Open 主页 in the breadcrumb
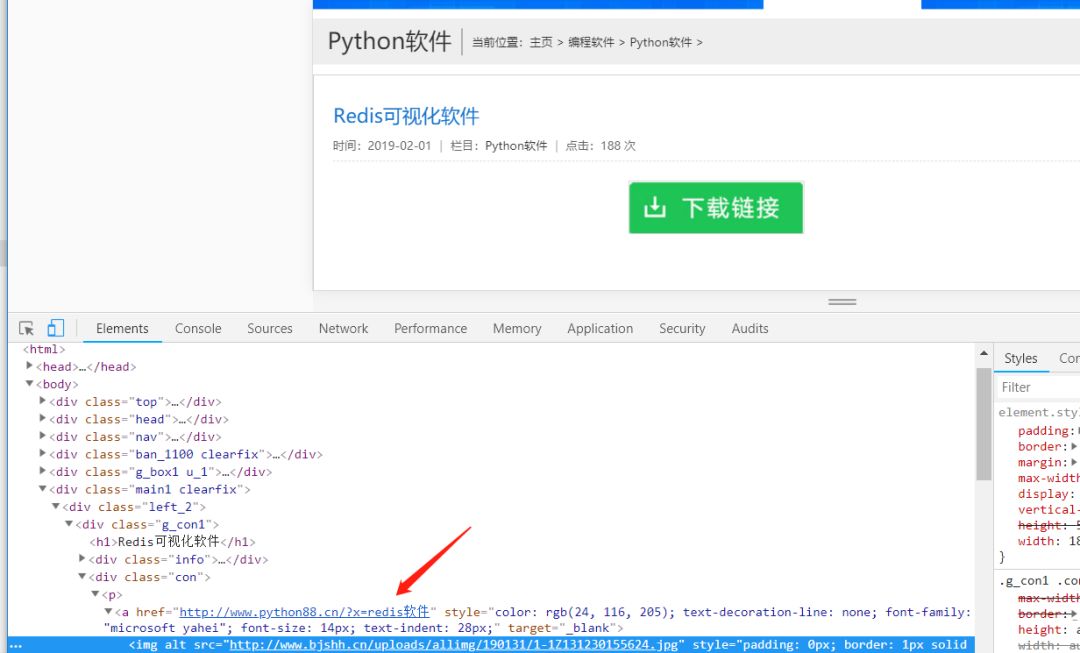Screen dimensions: 1080x653 tap(541, 42)
